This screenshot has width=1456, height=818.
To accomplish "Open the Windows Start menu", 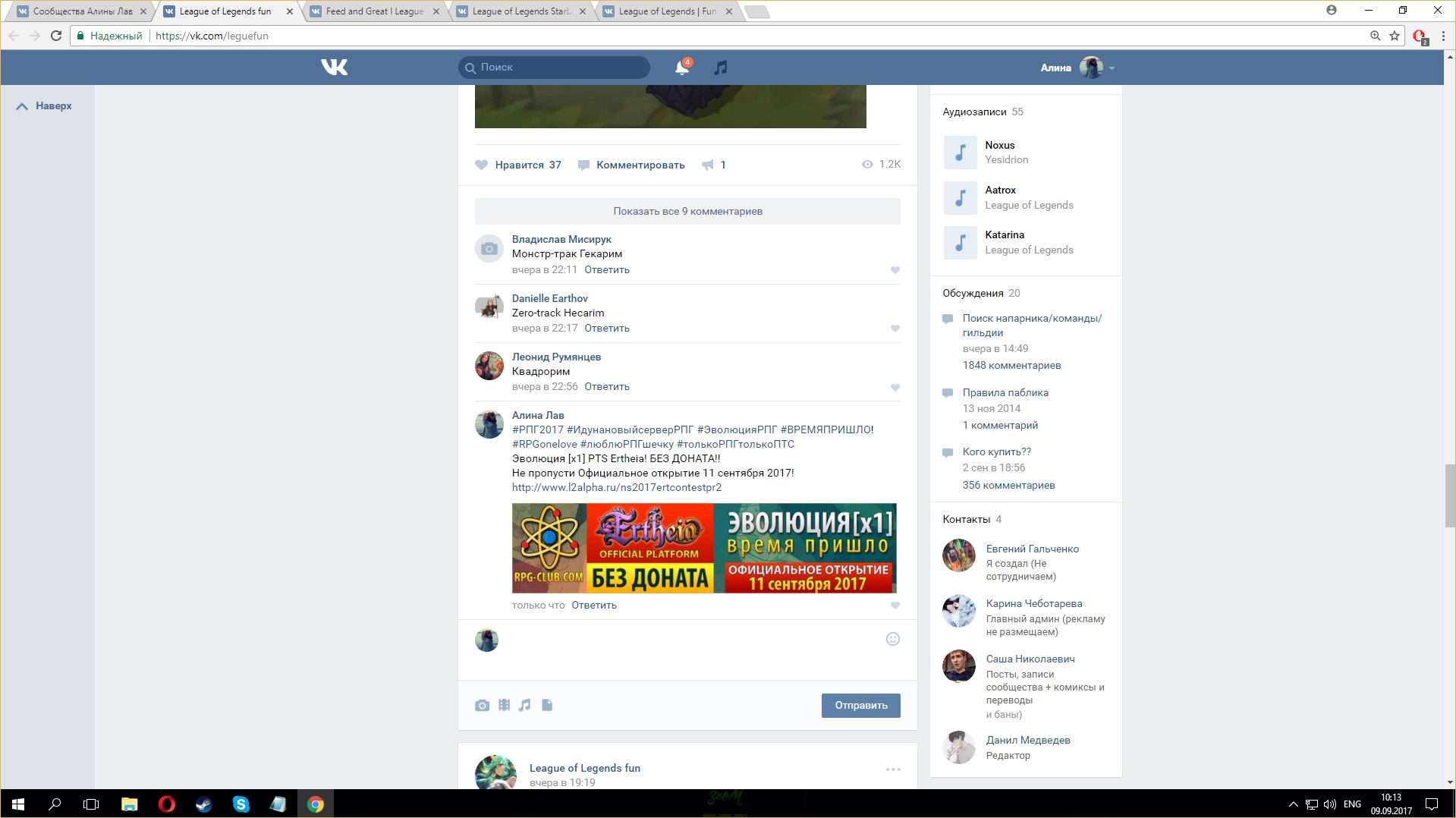I will tap(18, 804).
